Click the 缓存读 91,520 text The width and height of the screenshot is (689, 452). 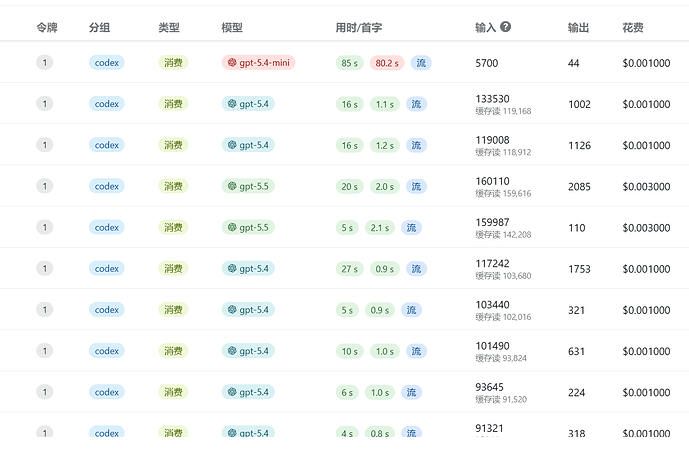(501, 400)
